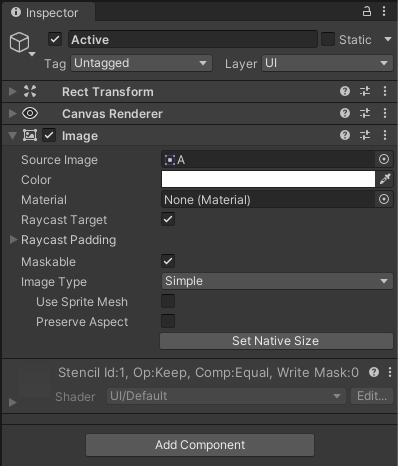Expand the Canvas Renderer component

13,113
